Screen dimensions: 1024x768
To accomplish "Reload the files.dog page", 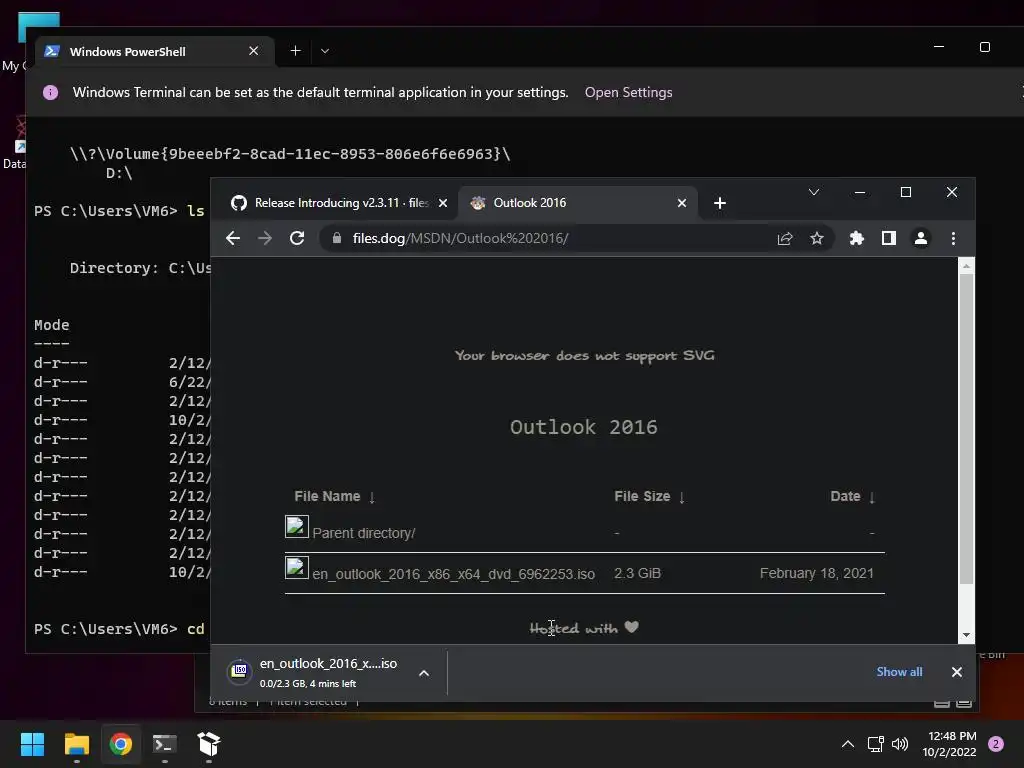I will (297, 238).
